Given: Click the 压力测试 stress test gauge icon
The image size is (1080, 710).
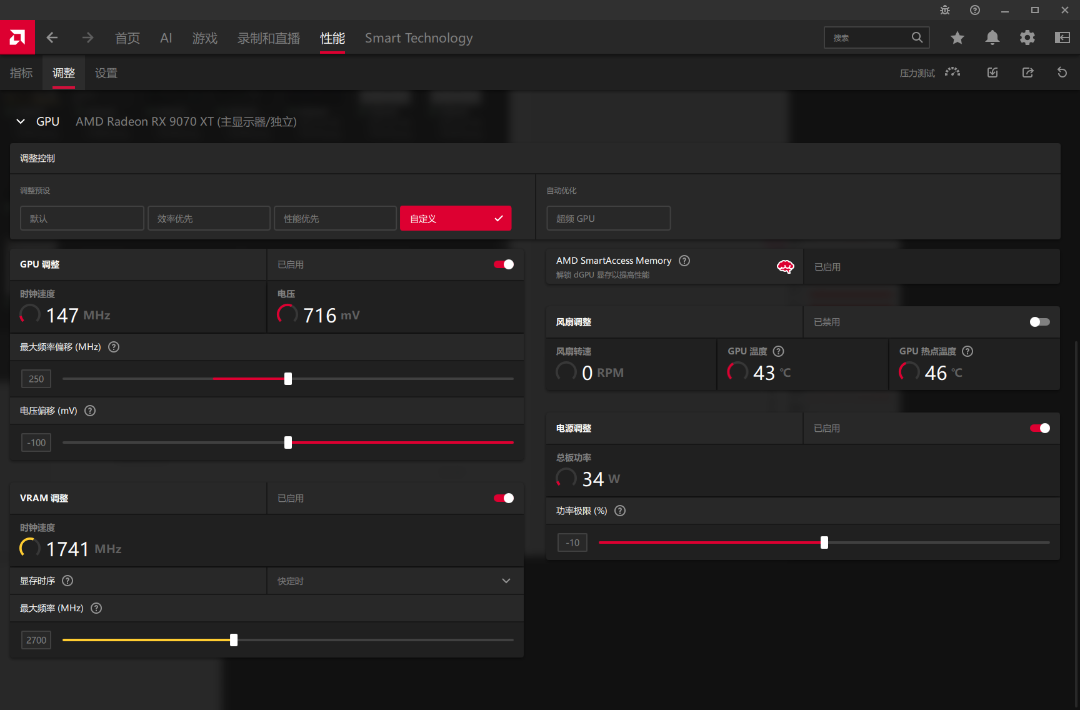Looking at the screenshot, I should 951,73.
